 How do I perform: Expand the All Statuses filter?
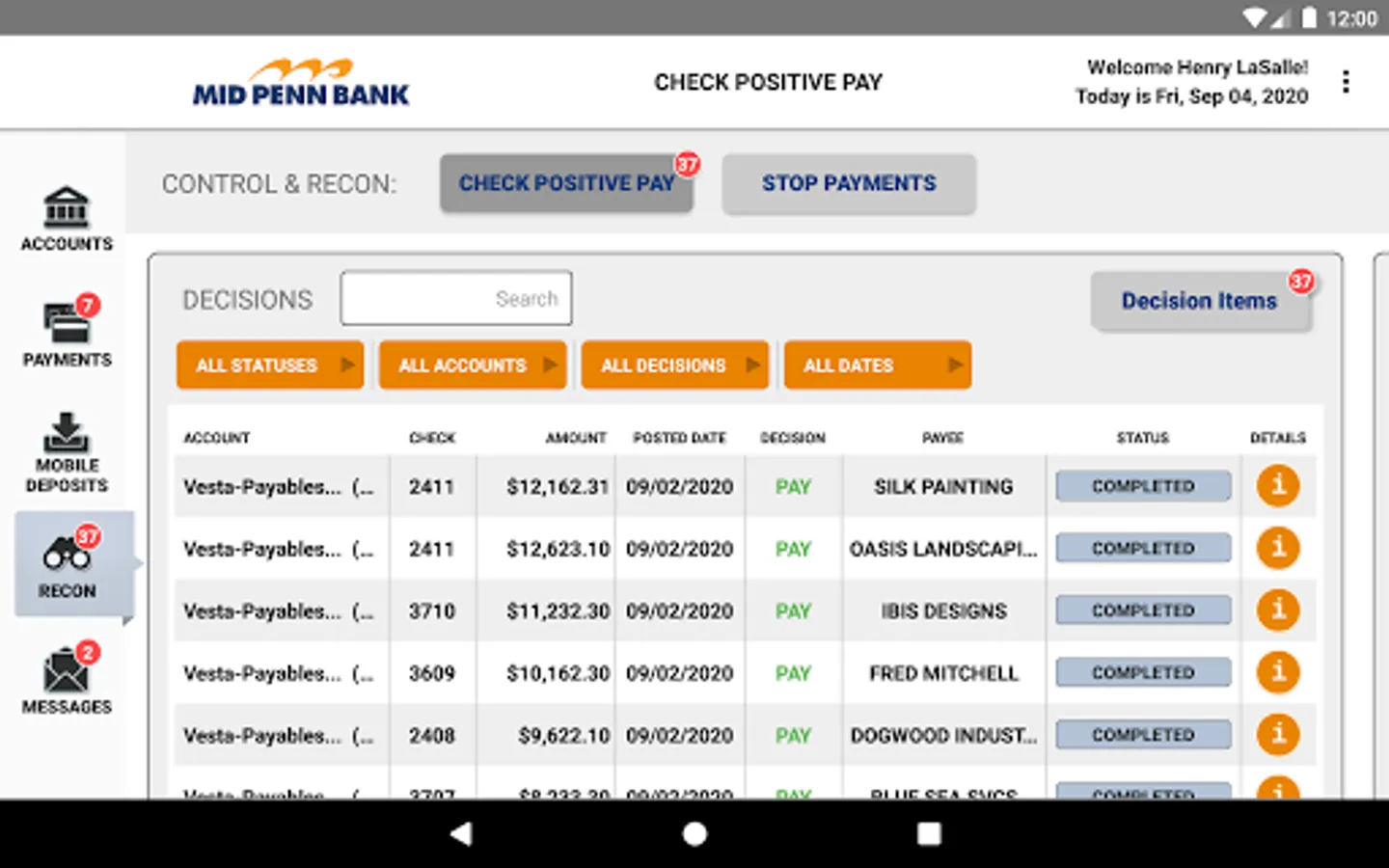point(270,366)
